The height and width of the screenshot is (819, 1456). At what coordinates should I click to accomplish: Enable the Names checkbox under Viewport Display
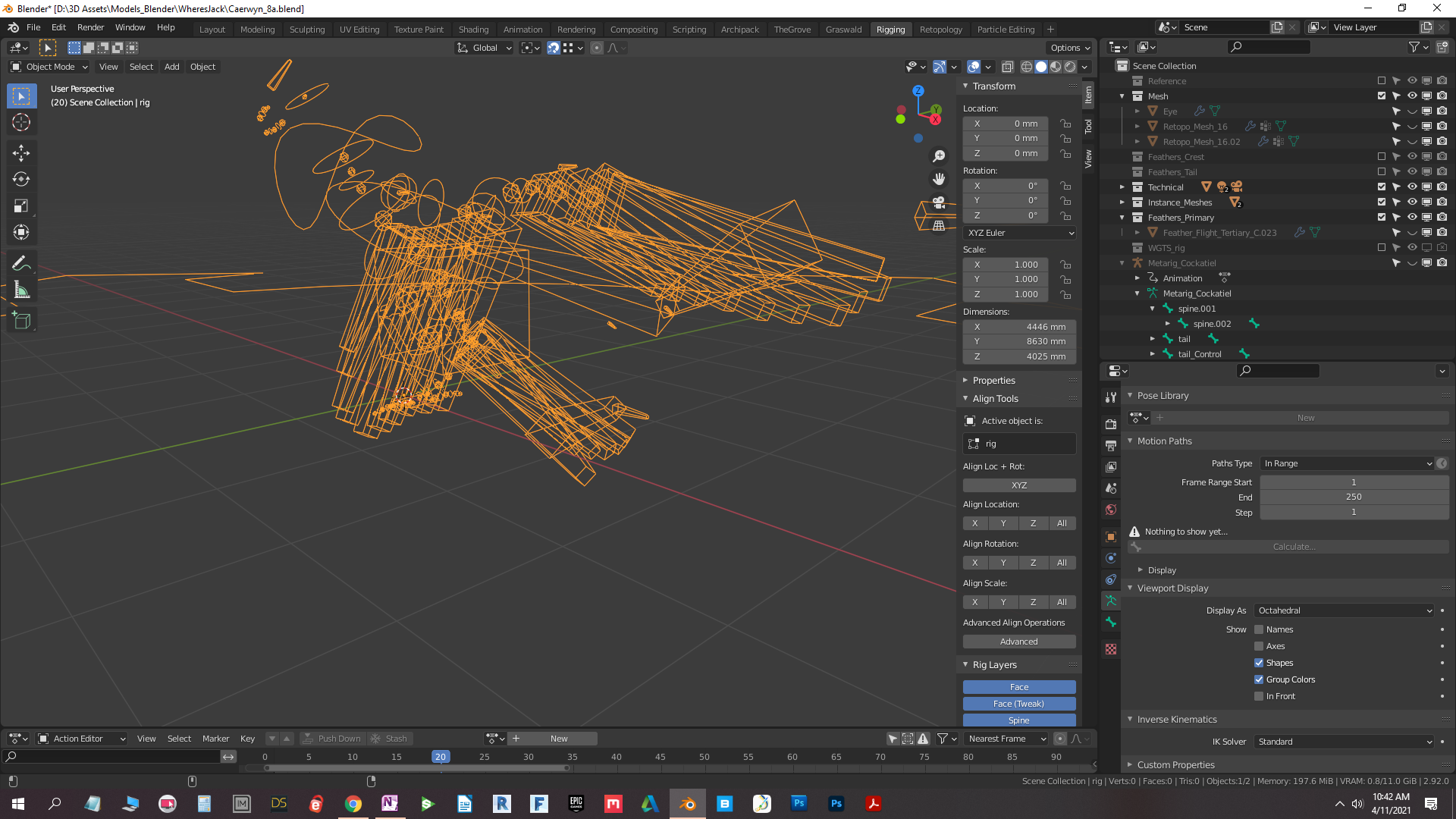(x=1260, y=629)
